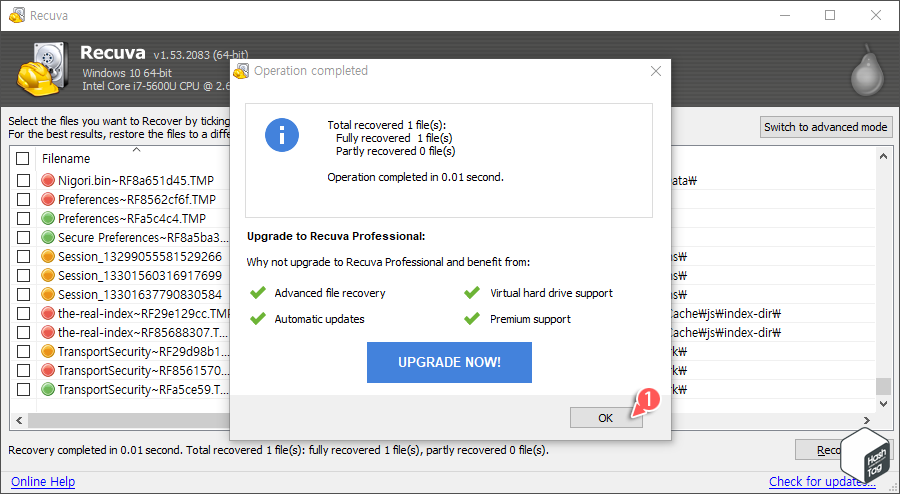Tick checkbox for Session_13299055581529266
Screen dimensions: 900x494
pos(24,256)
